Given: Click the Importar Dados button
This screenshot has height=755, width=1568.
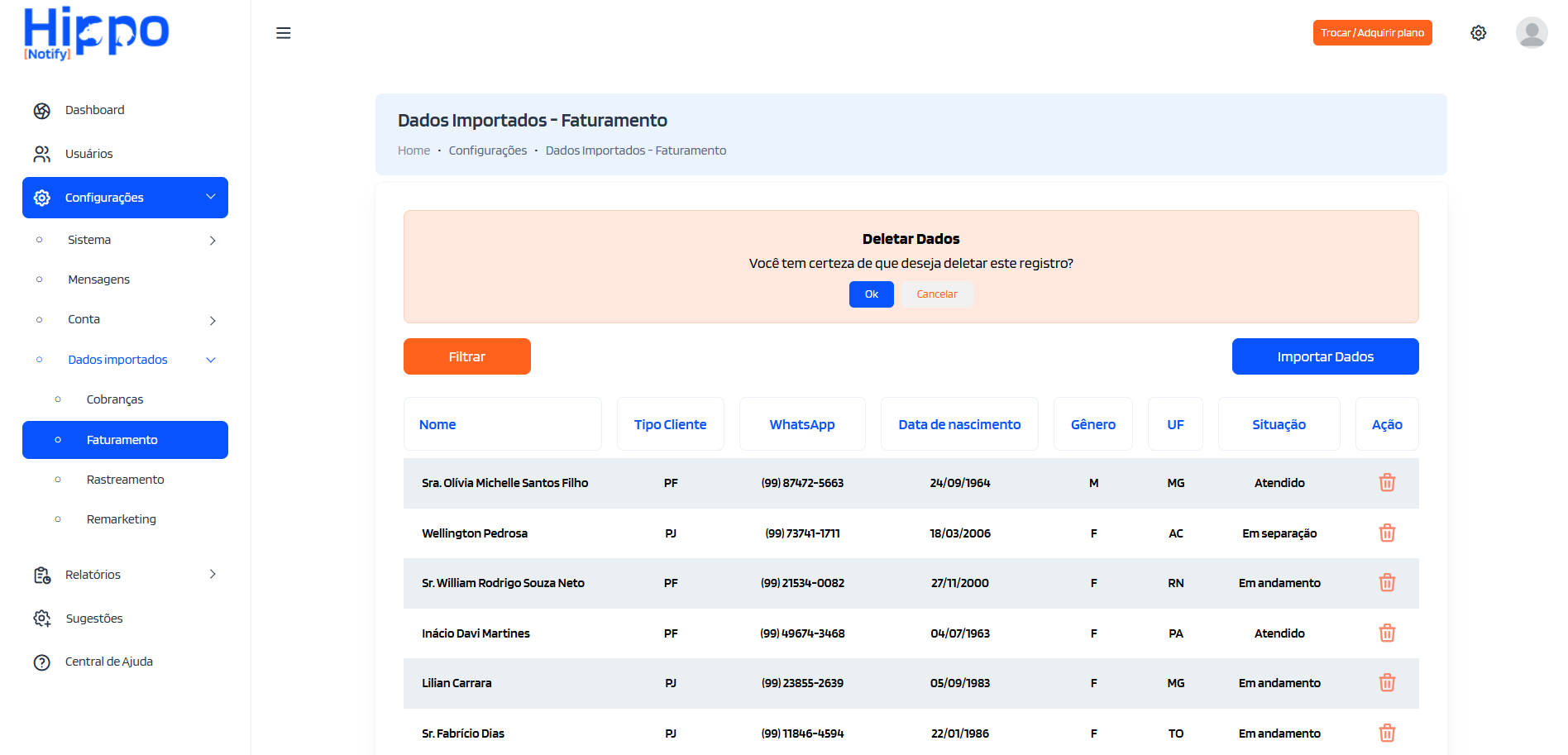Looking at the screenshot, I should point(1325,356).
